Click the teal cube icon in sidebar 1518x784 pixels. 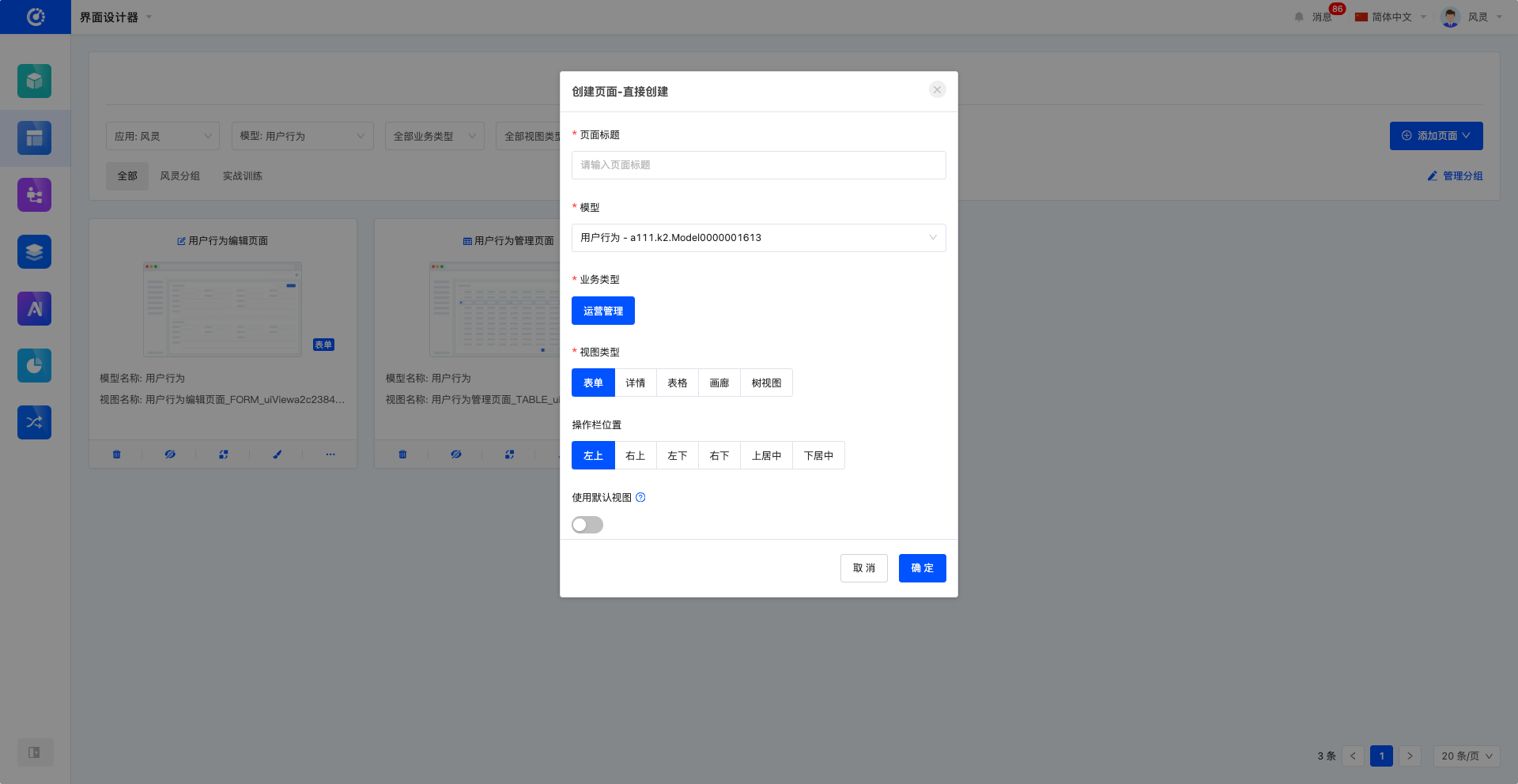34,81
